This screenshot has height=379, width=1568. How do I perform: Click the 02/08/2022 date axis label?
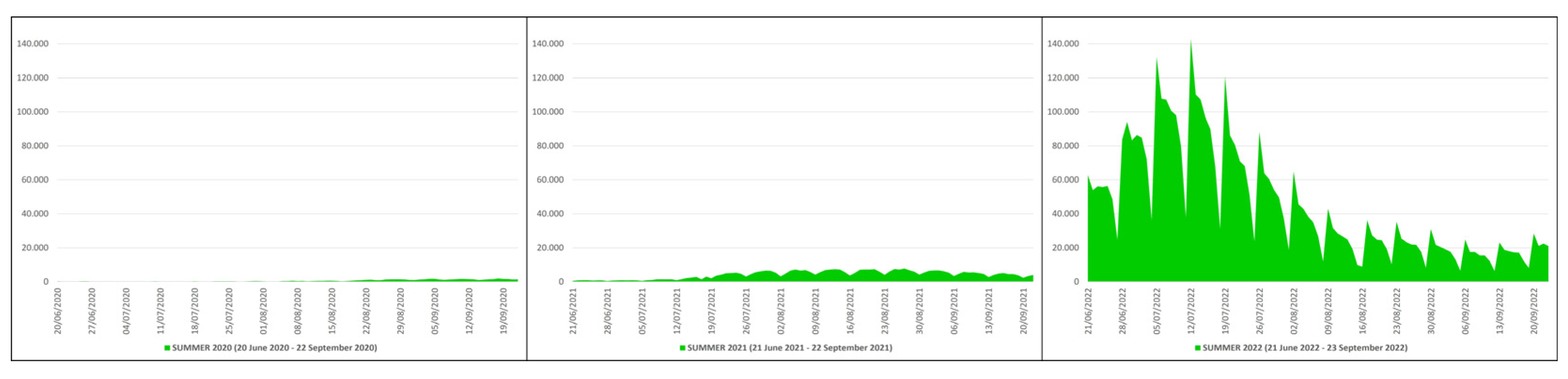click(x=1294, y=311)
